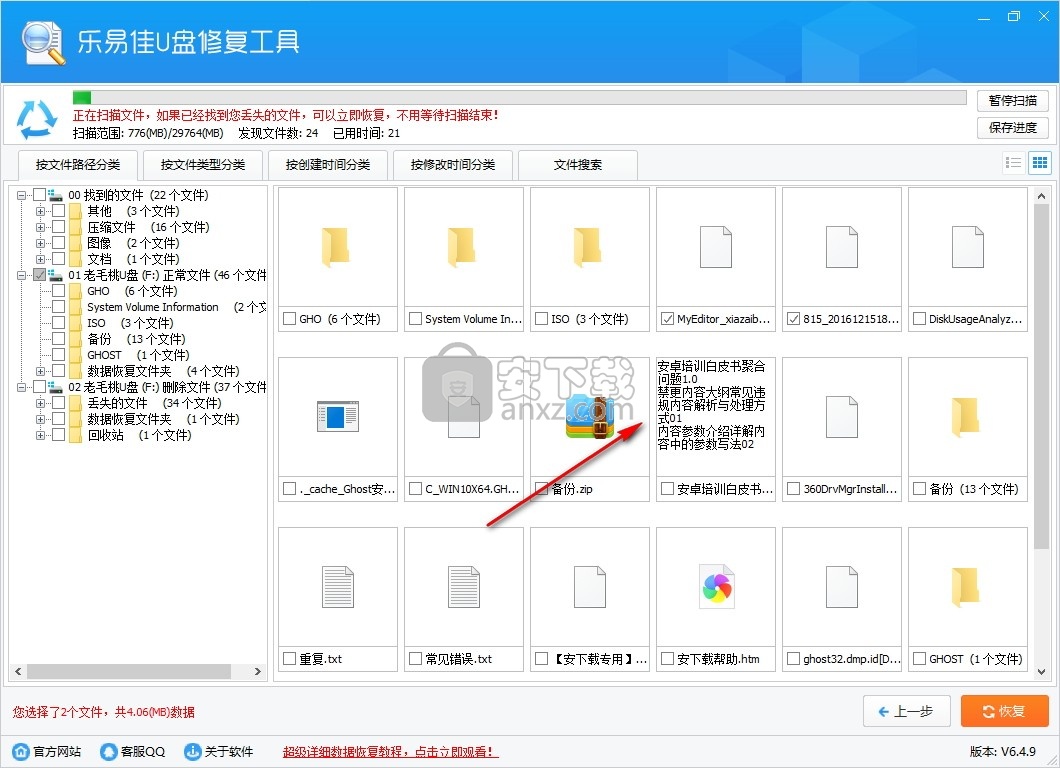Screen dimensions: 1060x768
Task: Open the 按文件类型分类 tab
Action: pyautogui.click(x=203, y=165)
